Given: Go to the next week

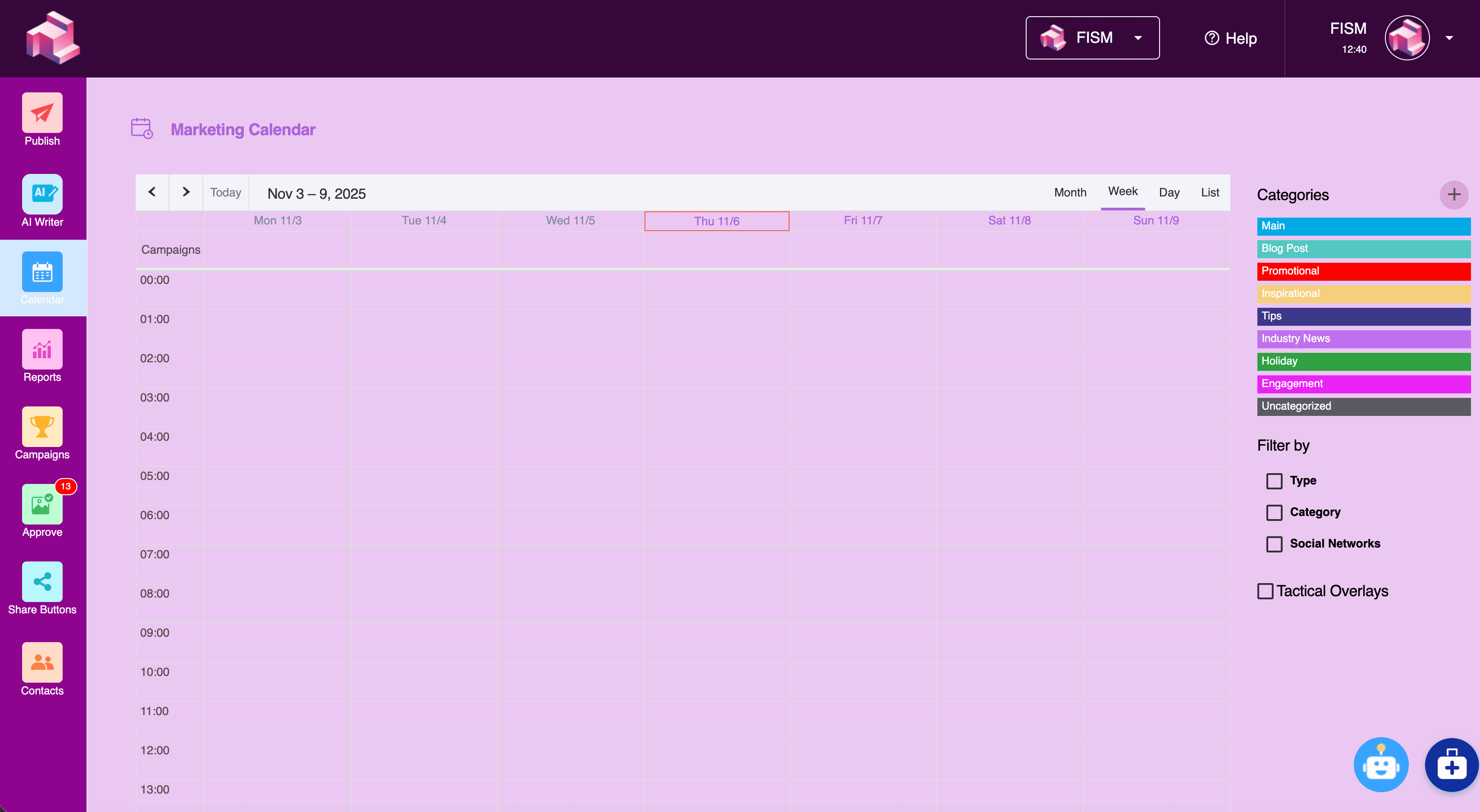Looking at the screenshot, I should coord(186,192).
